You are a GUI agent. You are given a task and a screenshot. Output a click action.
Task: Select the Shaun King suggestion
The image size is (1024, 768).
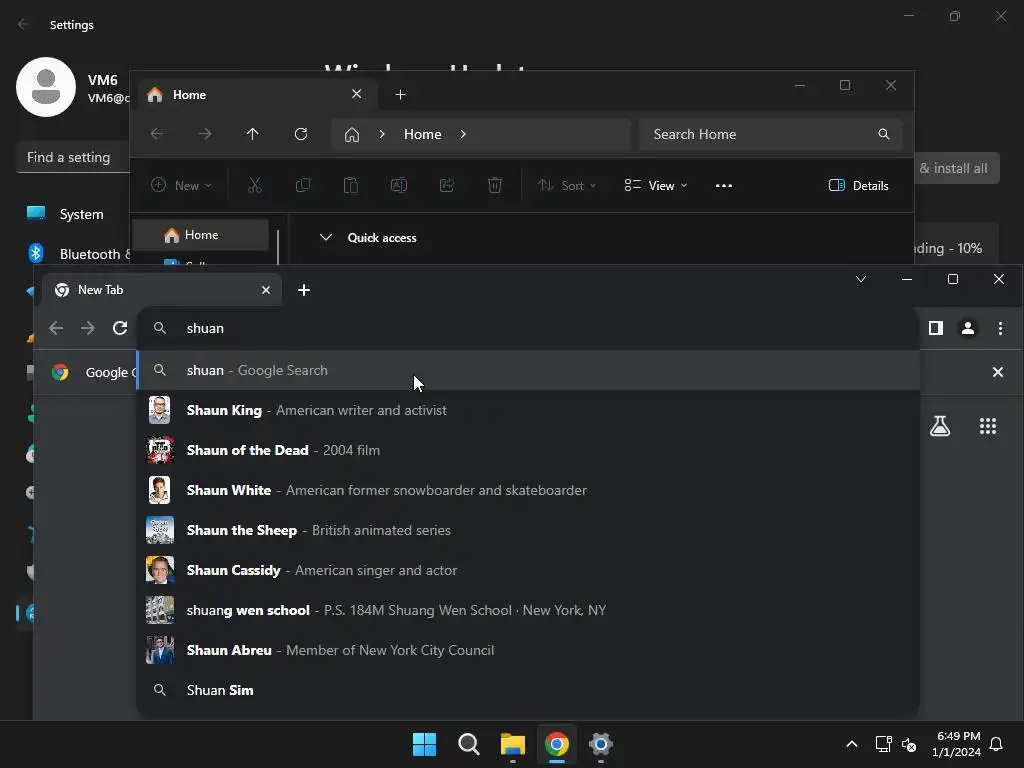(528, 410)
